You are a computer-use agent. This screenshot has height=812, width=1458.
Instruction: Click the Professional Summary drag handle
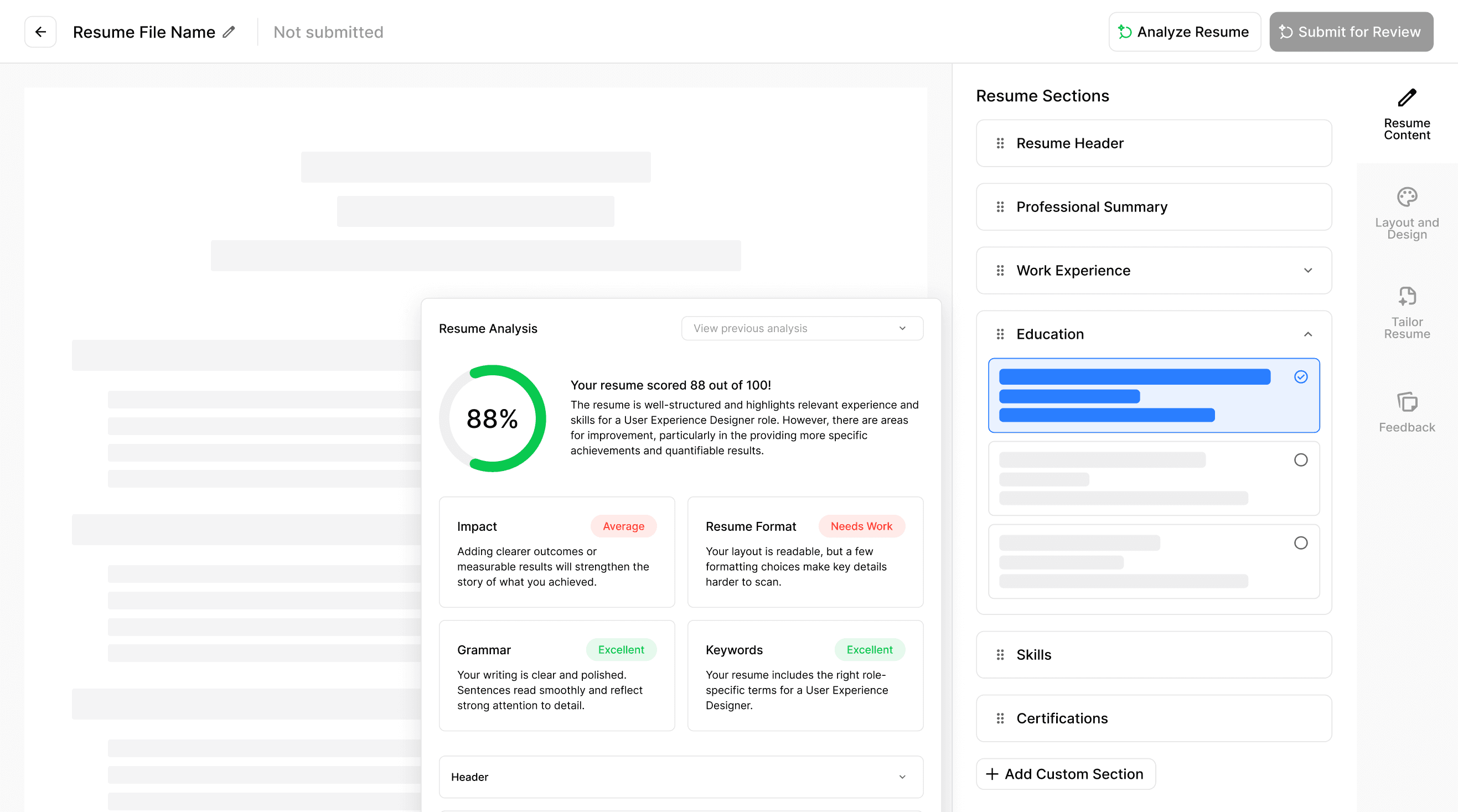click(x=1000, y=207)
